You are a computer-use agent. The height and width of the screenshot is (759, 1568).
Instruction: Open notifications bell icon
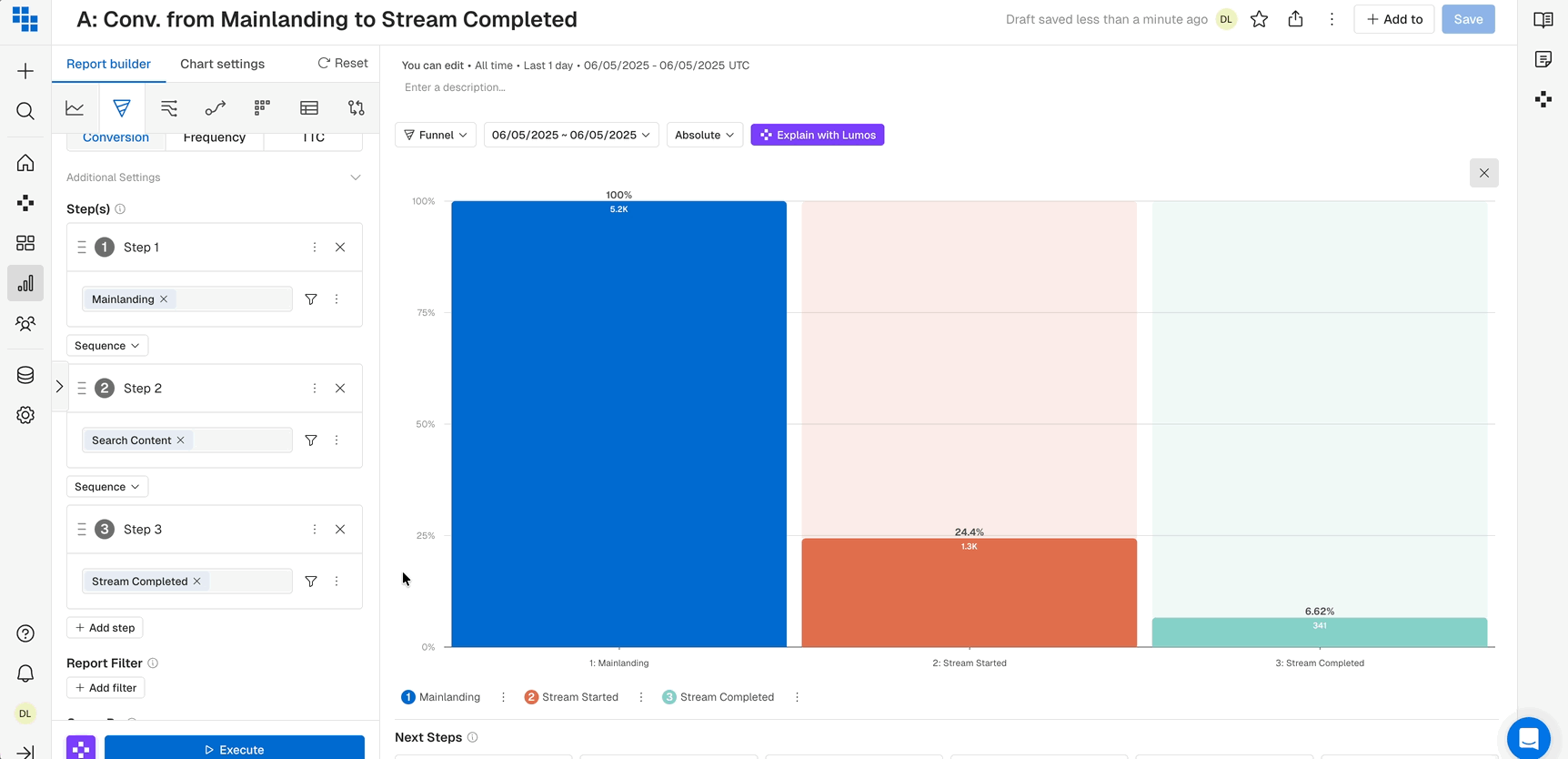[x=25, y=673]
